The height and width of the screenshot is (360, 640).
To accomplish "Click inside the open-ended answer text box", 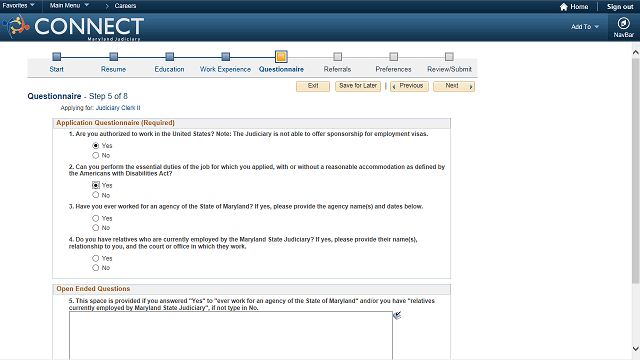I will point(231,336).
